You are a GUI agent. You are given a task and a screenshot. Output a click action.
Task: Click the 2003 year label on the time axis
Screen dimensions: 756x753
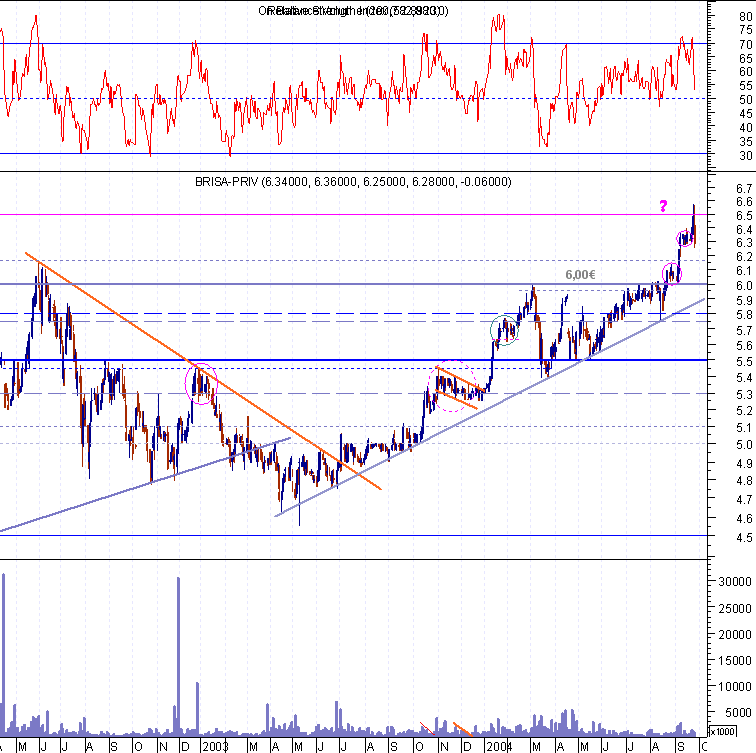215,747
